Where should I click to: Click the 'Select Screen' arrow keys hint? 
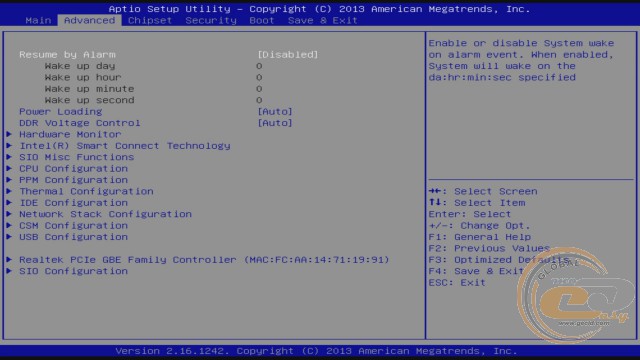pos(483,191)
